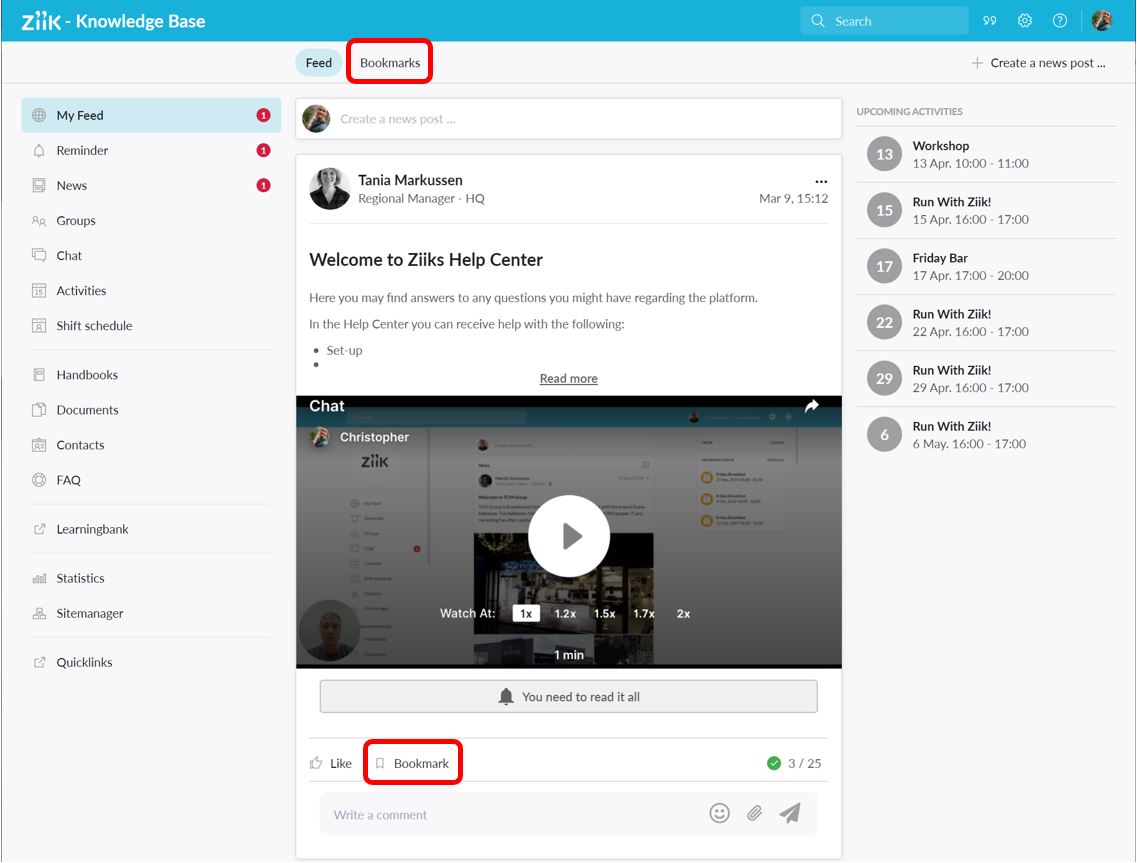Open News in sidebar

pos(152,185)
